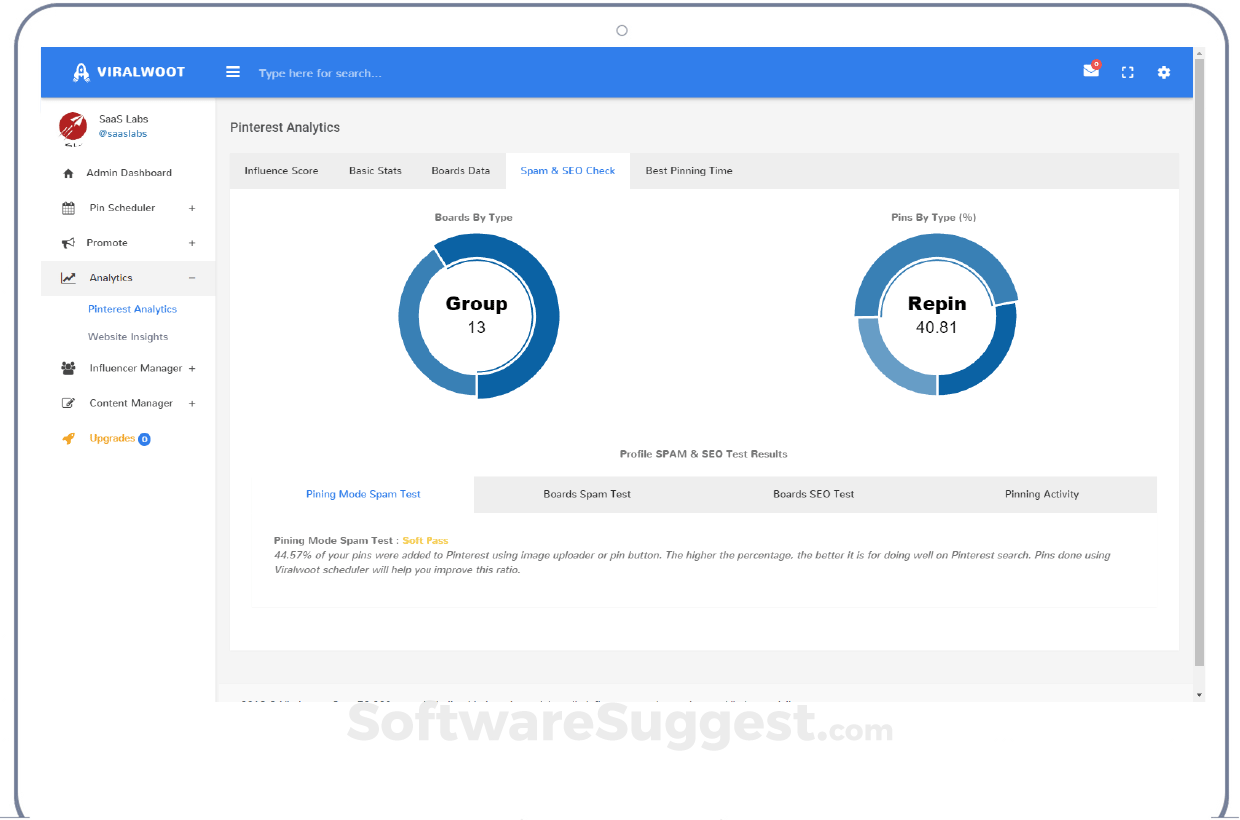The image size is (1240, 820).
Task: Click the @saaslabs profile link
Action: 123,134
